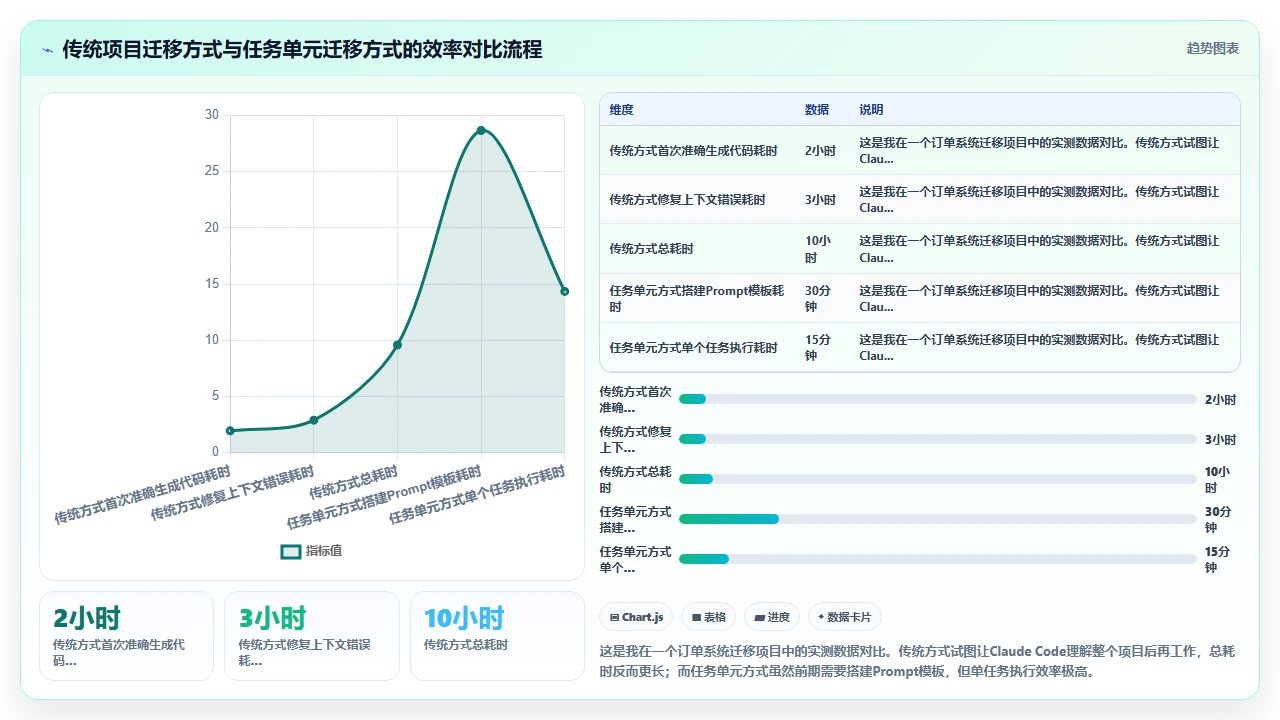Screen dimensions: 1280x720
Task: Click the x-axis label 传统方式总耗时
Action: (x=354, y=482)
